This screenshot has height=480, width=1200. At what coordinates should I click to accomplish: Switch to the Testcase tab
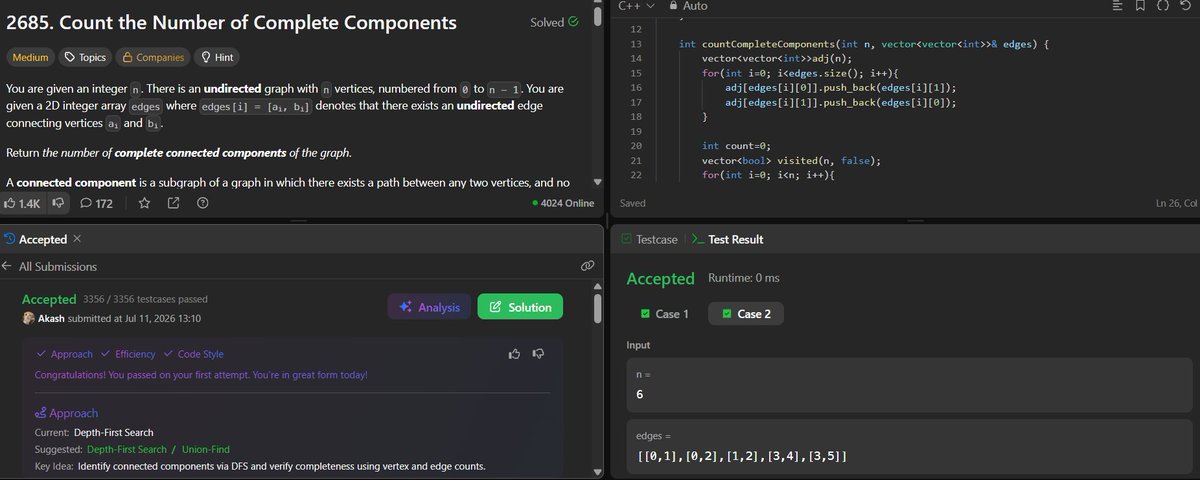649,239
